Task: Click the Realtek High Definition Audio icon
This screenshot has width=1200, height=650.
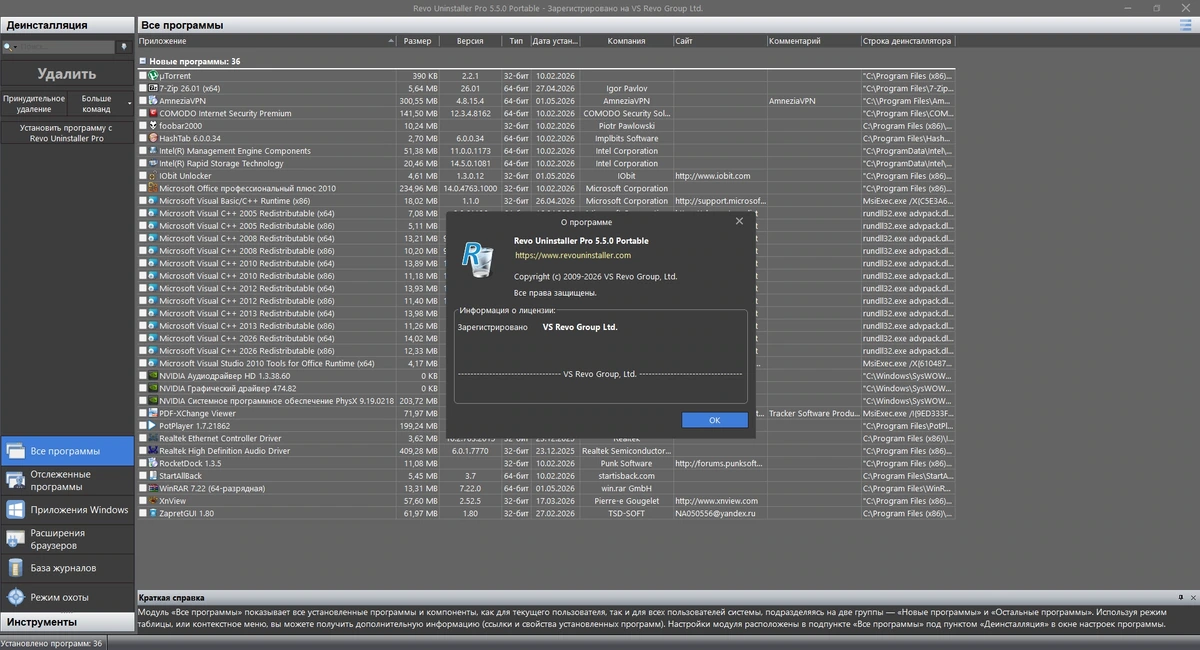Action: pyautogui.click(x=153, y=451)
